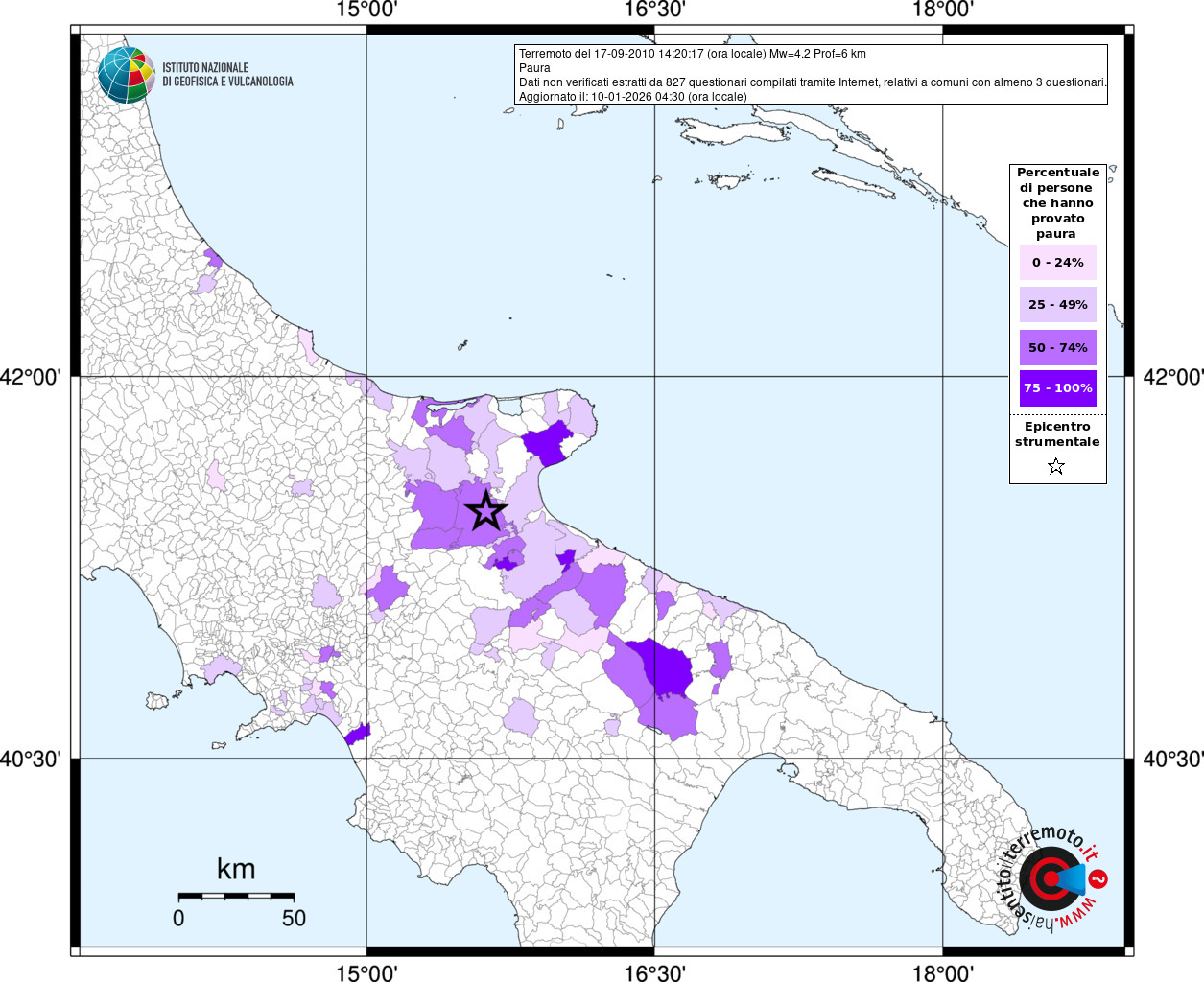Click the INGV globe logo
Viewport: 1204px width, 982px height.
[126, 75]
